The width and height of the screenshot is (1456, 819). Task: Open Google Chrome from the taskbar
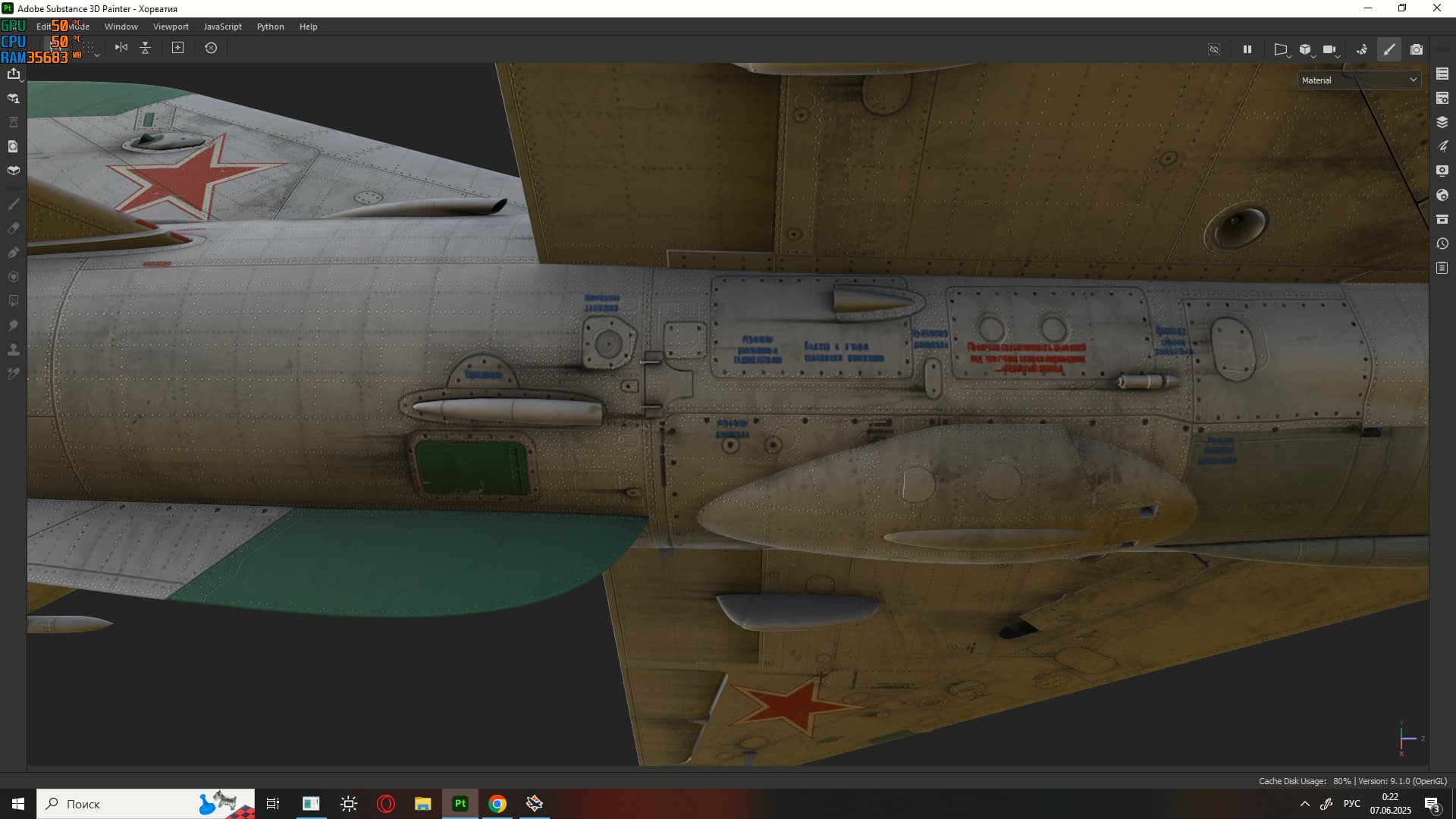497,804
